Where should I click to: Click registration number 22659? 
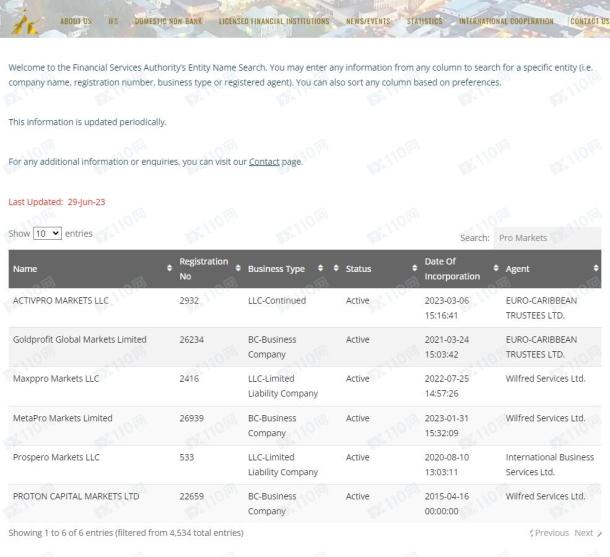click(191, 496)
